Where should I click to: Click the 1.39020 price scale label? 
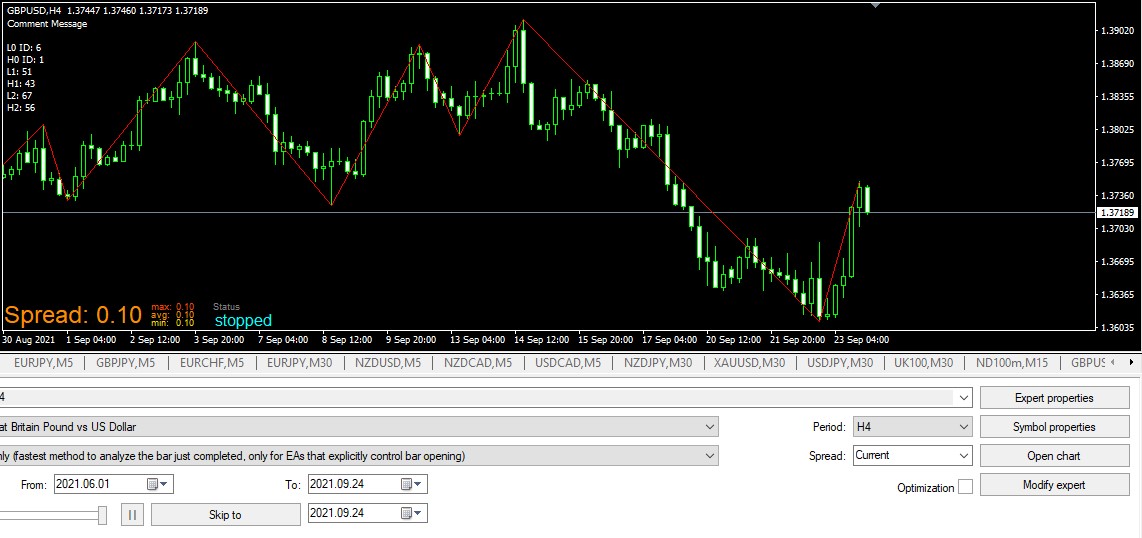click(1119, 31)
